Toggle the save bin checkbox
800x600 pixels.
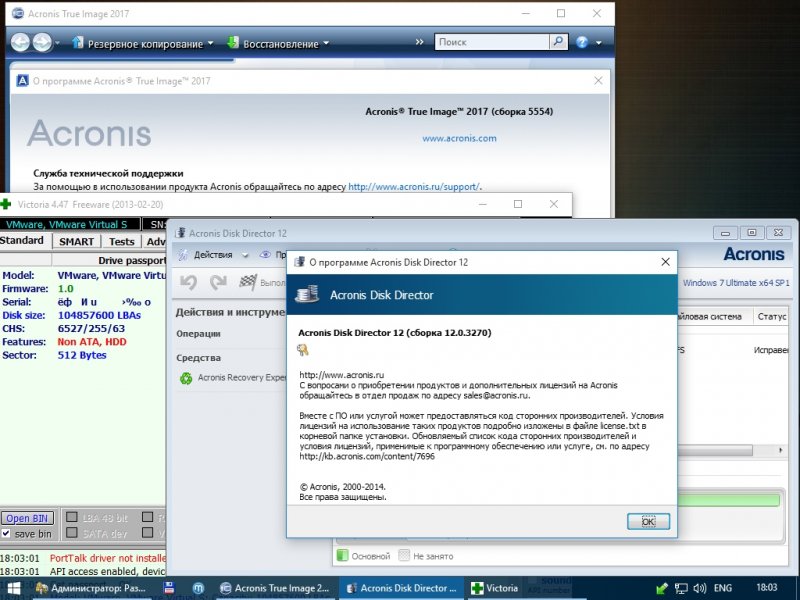[6, 533]
